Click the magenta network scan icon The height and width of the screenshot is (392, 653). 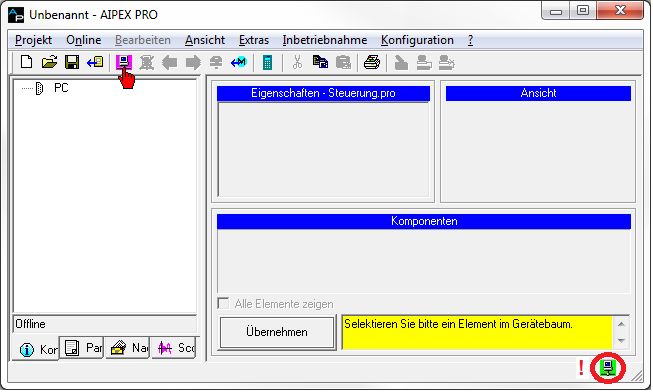pyautogui.click(x=124, y=62)
